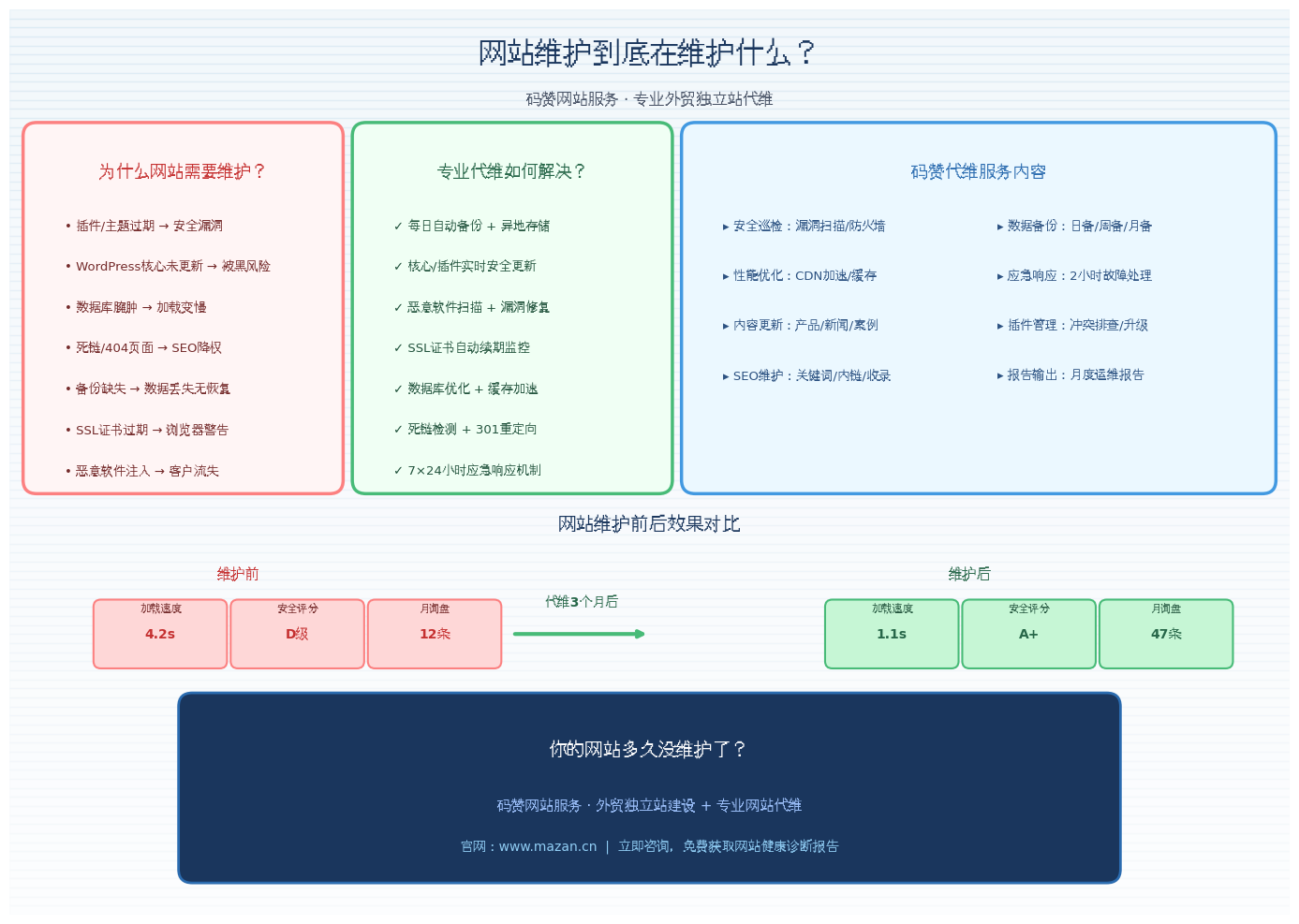
Task: Select 性能优化：CDN加速/缓存
Action: [800, 276]
